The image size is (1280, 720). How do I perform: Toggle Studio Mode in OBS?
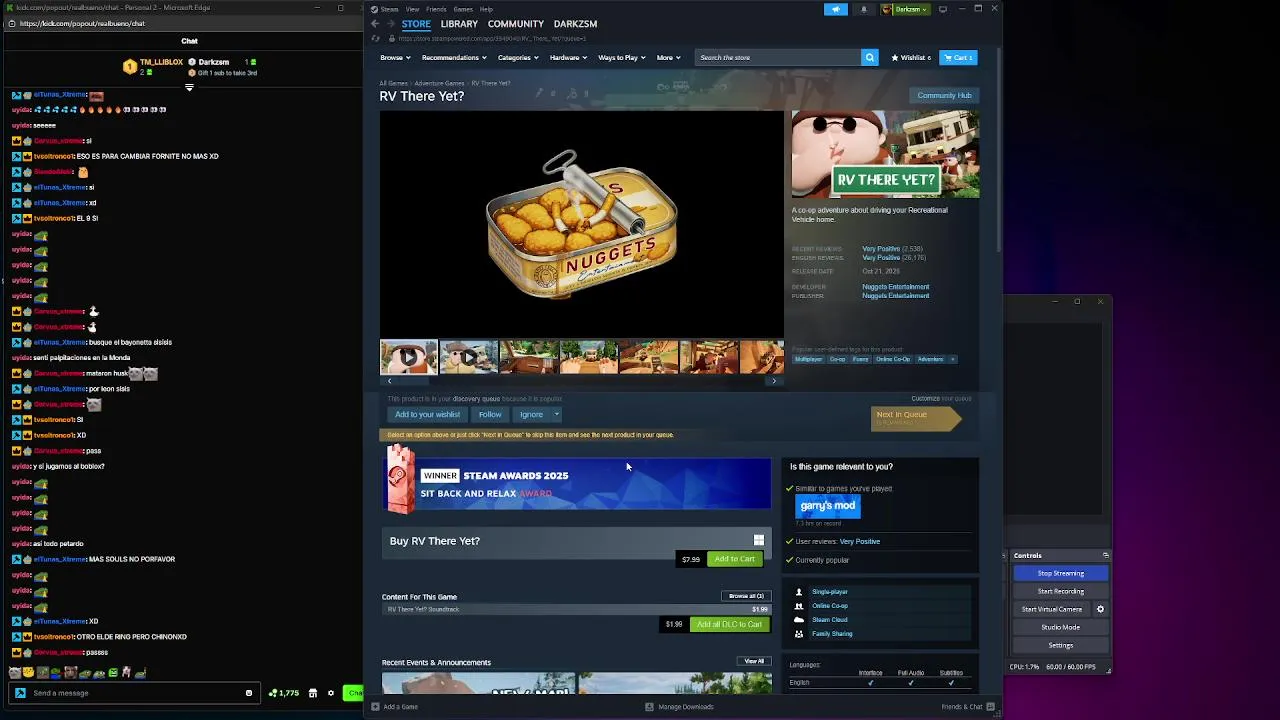tap(1060, 627)
